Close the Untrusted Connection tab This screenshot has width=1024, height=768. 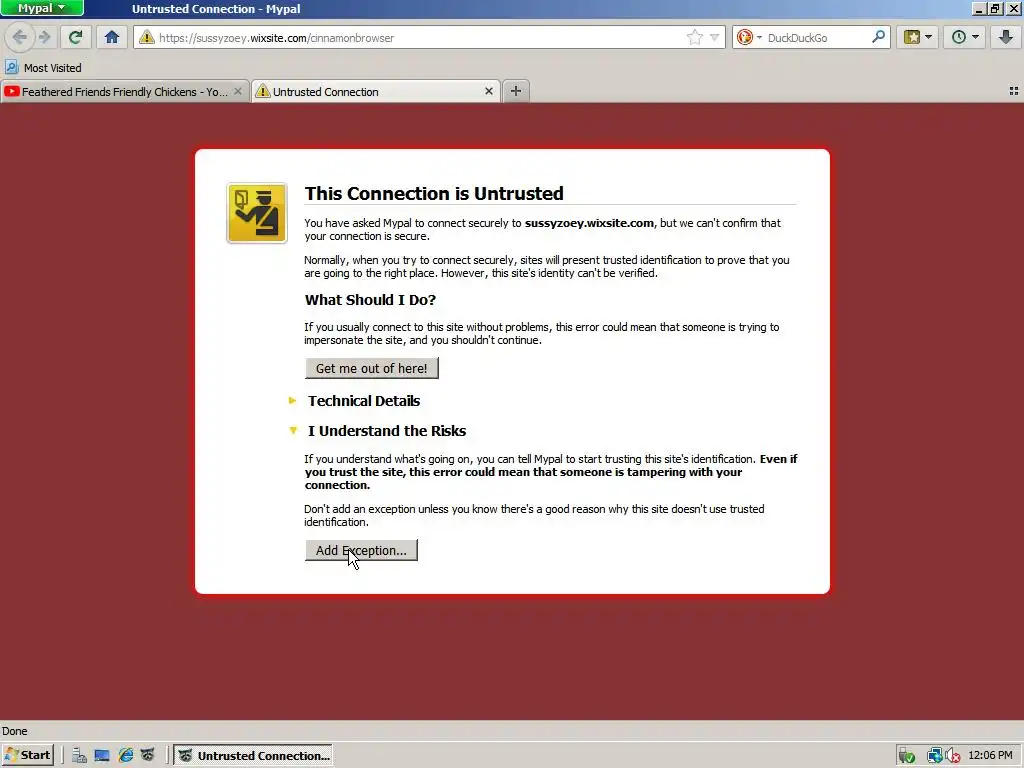point(488,91)
